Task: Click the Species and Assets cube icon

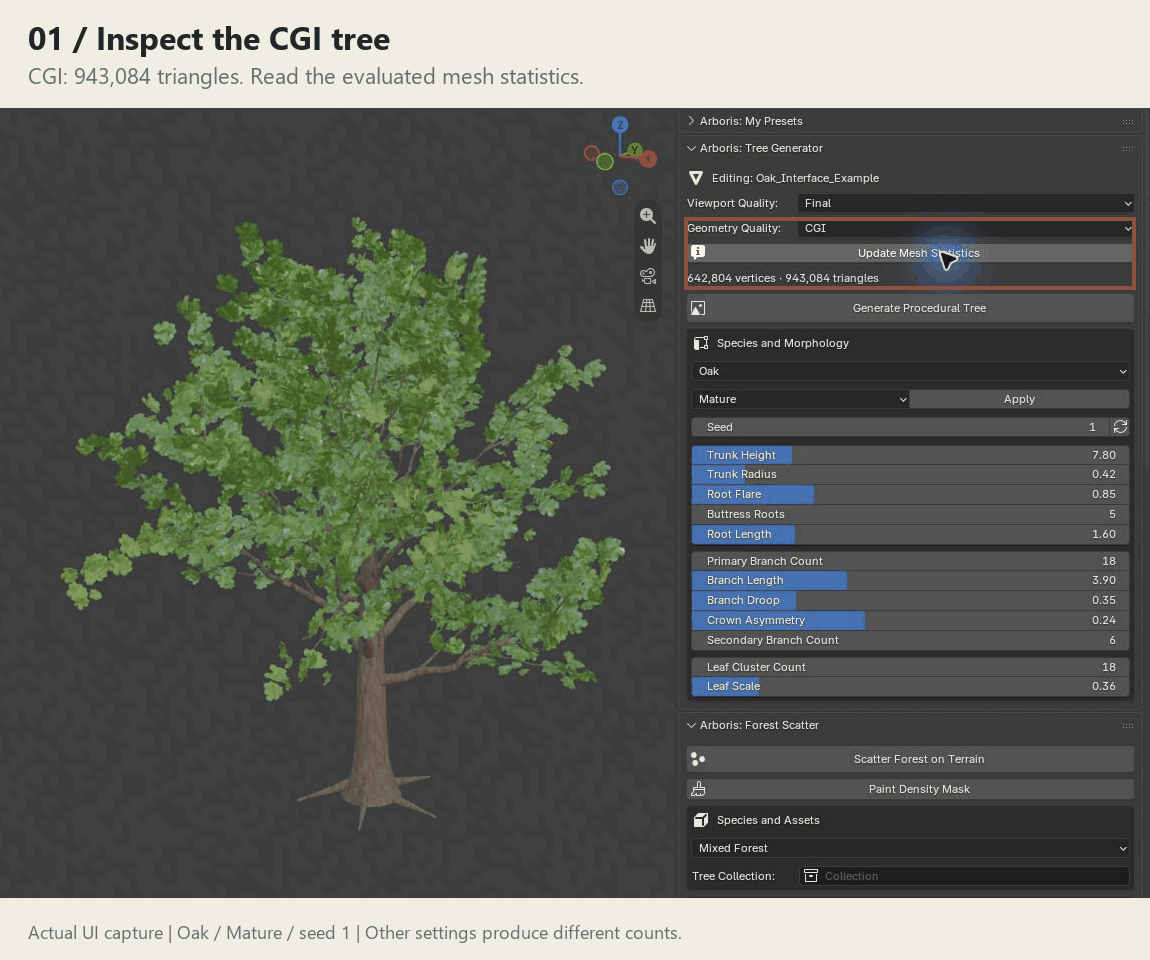Action: click(x=700, y=820)
